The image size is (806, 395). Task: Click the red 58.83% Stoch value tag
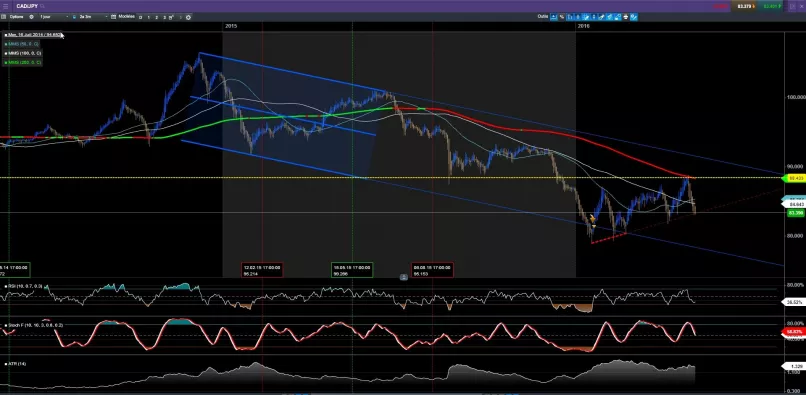(x=793, y=332)
